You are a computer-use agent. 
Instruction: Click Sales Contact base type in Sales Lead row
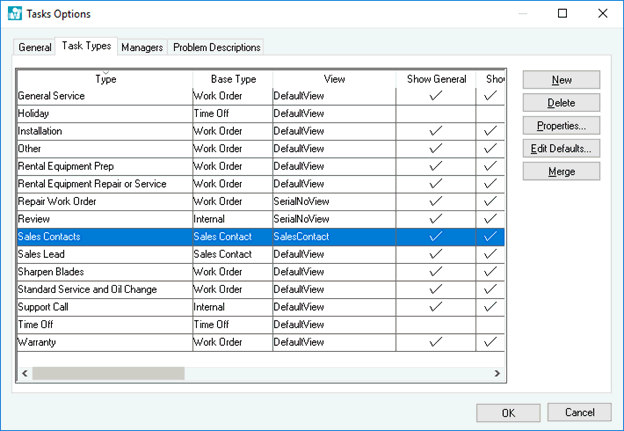click(x=233, y=254)
